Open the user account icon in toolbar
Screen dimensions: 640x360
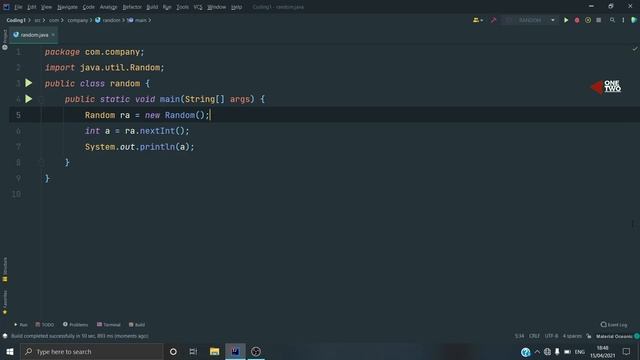click(x=478, y=20)
